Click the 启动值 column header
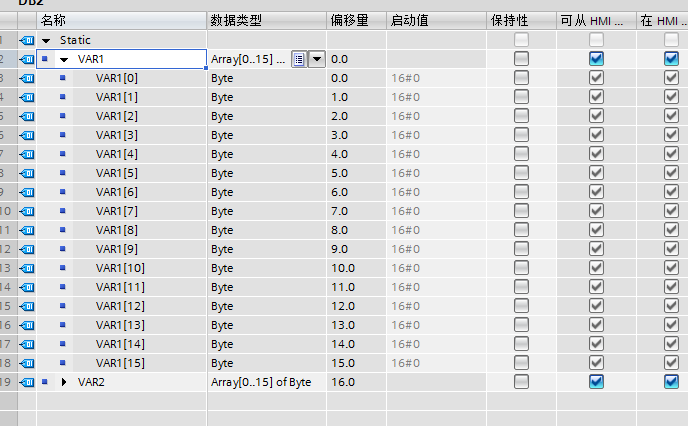688x426 pixels. [x=436, y=21]
